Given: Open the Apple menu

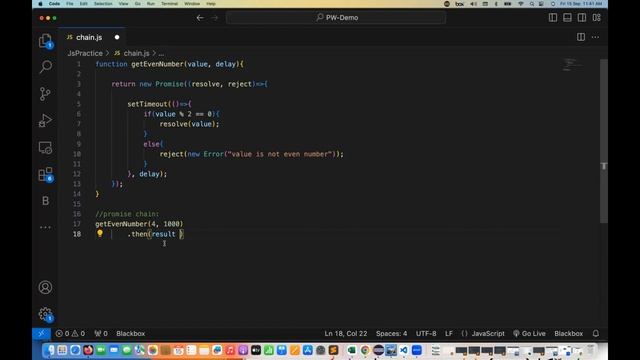Looking at the screenshot, I should coord(40,4).
